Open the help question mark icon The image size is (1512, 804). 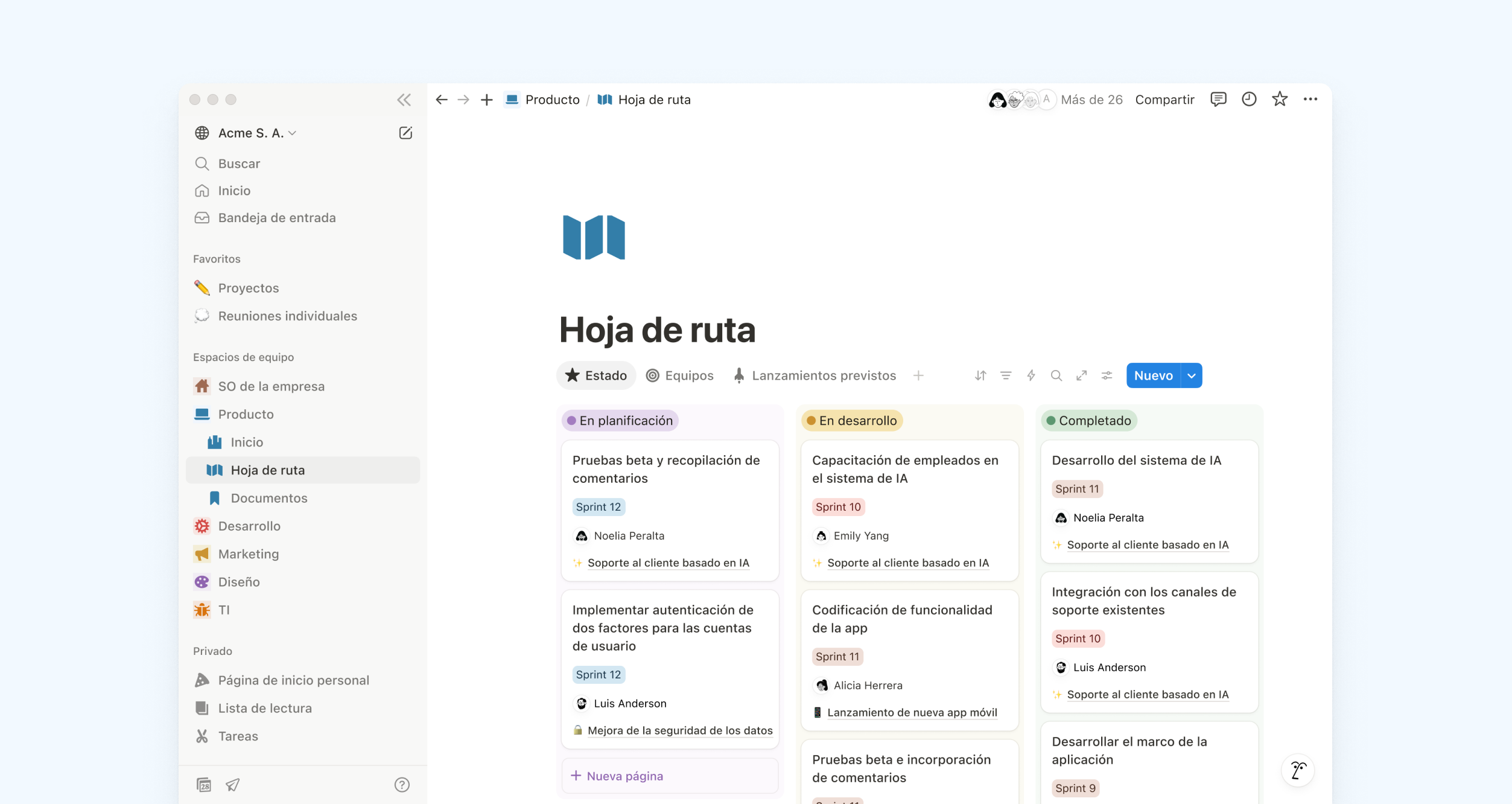[x=402, y=784]
